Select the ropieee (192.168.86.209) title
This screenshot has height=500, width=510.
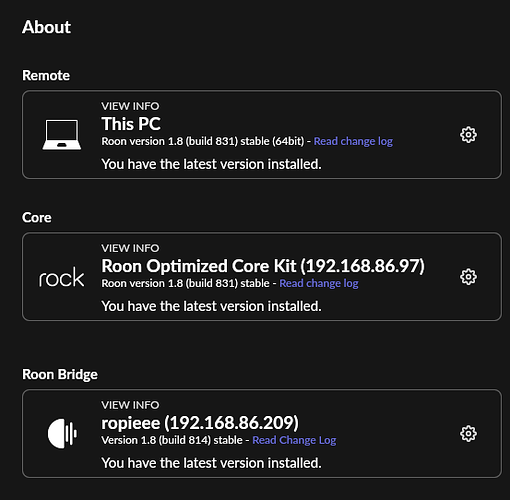(x=200, y=423)
